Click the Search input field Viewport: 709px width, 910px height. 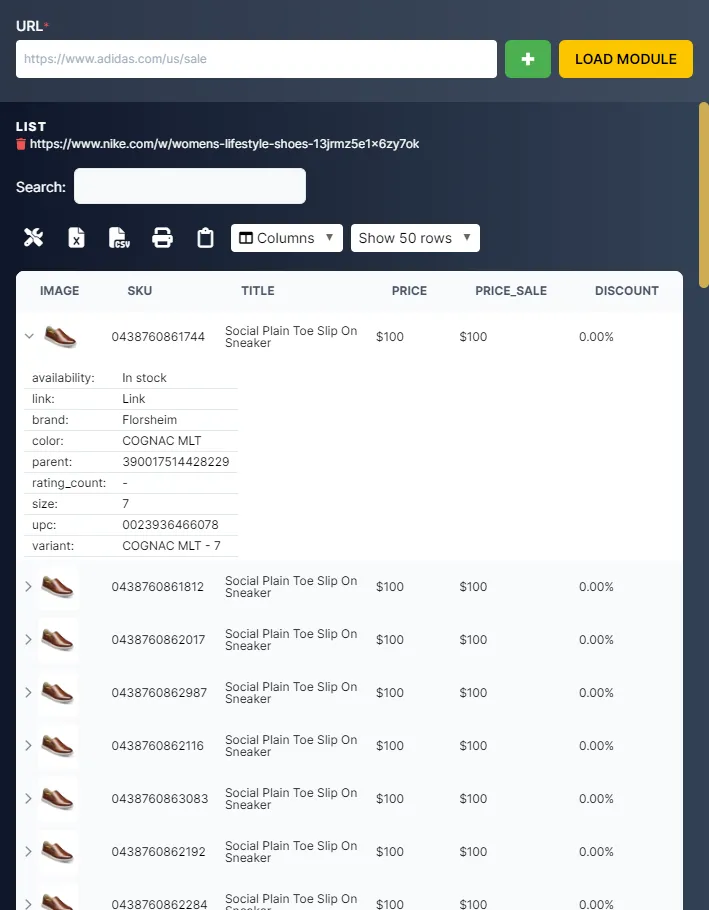(x=190, y=186)
